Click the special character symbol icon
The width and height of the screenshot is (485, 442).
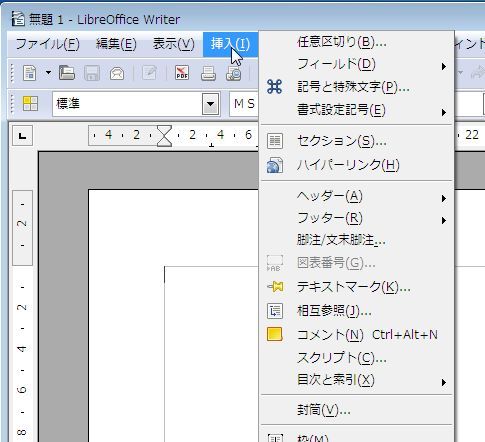(274, 87)
